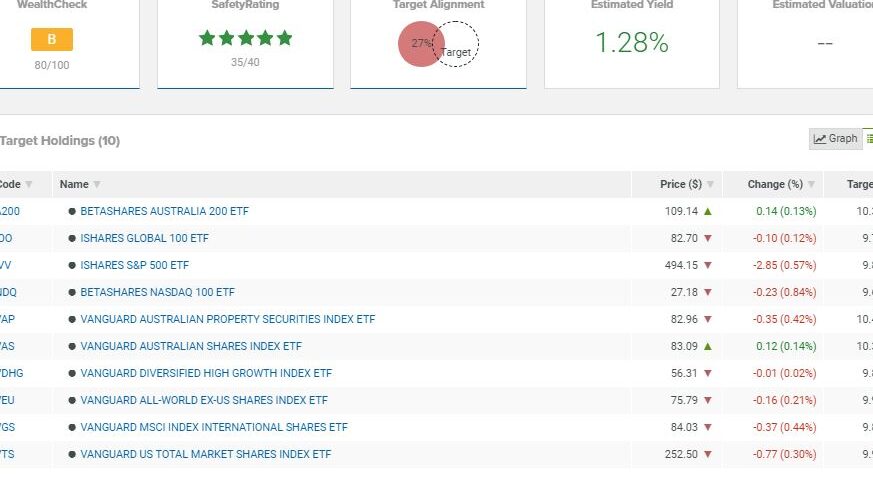The image size is (873, 491).
Task: Click the Target Holdings (10) heading
Action: click(x=60, y=141)
